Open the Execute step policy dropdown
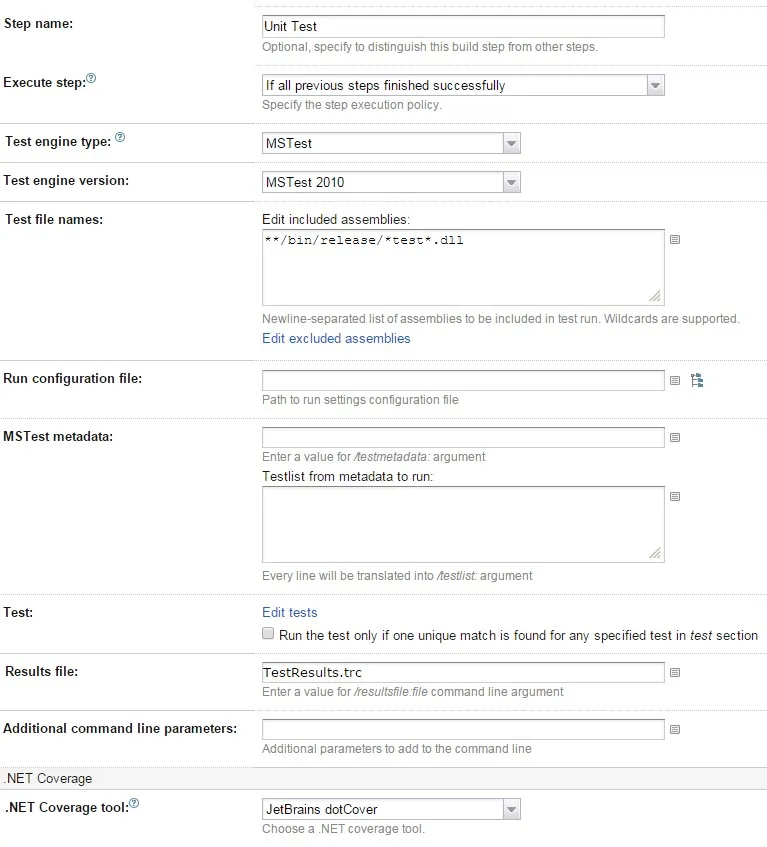Image resolution: width=767 pixels, height=847 pixels. (x=463, y=86)
